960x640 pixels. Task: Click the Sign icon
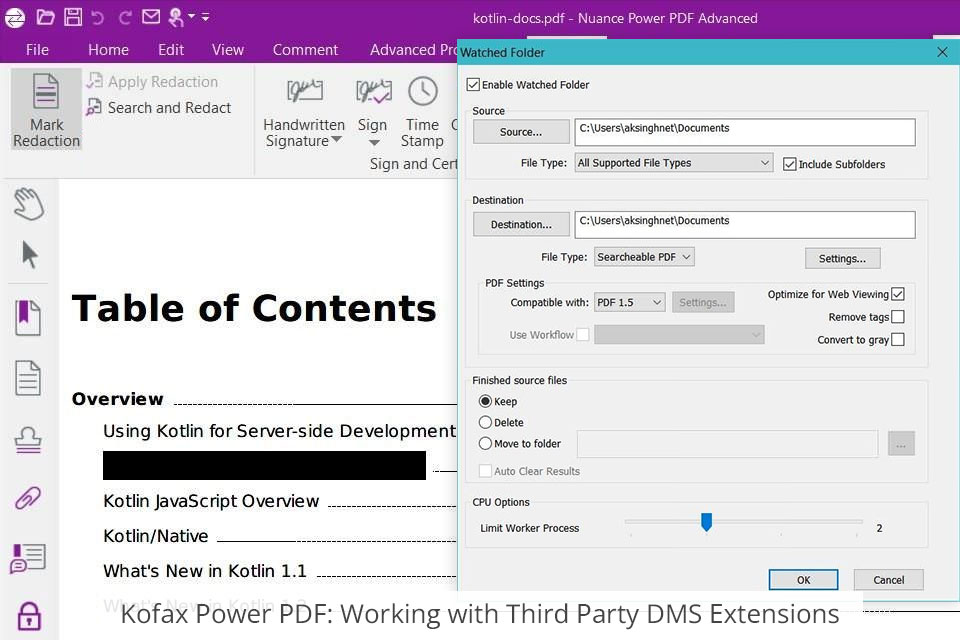pos(373,91)
